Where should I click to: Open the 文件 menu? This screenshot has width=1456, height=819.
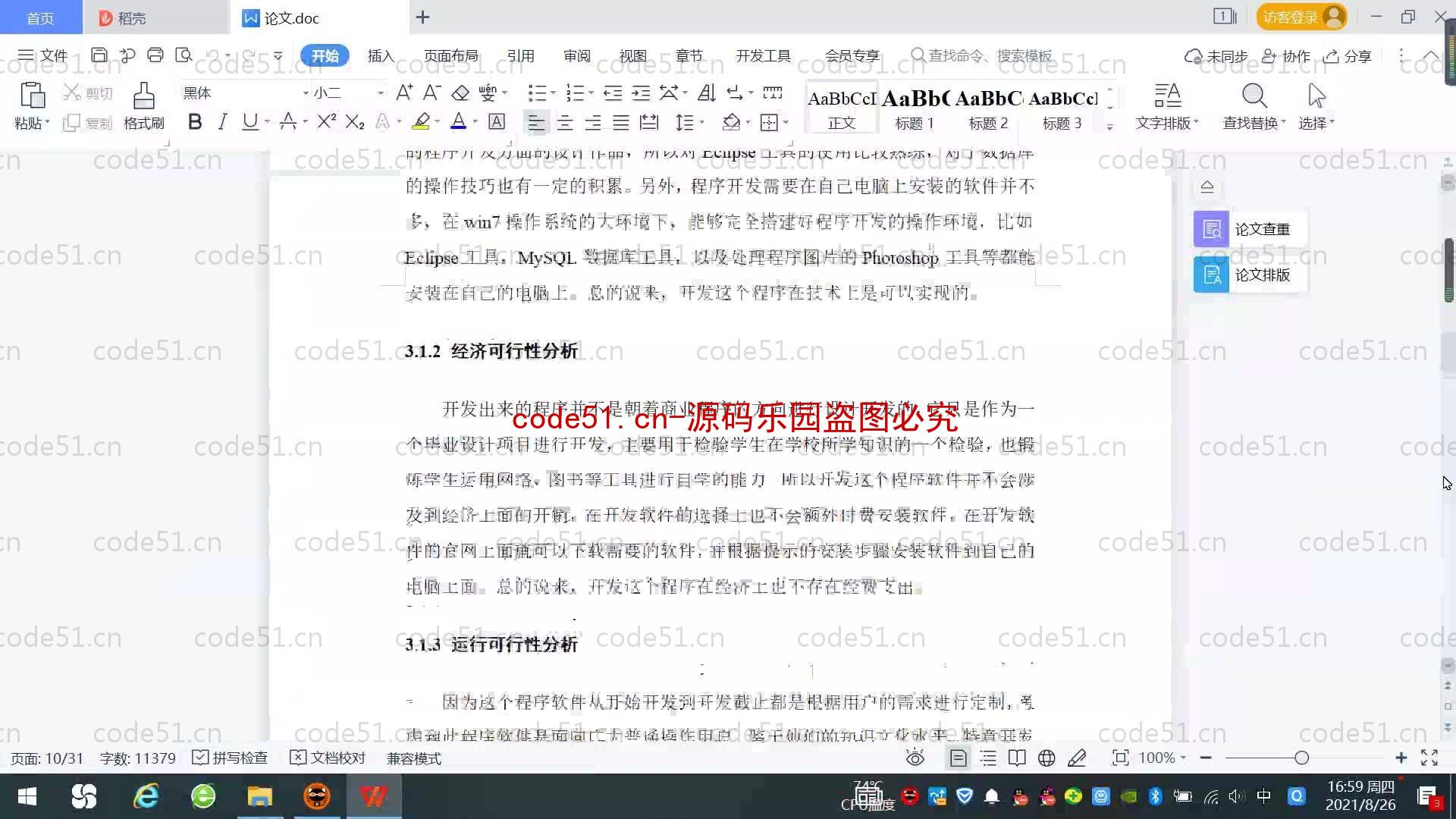tap(43, 55)
